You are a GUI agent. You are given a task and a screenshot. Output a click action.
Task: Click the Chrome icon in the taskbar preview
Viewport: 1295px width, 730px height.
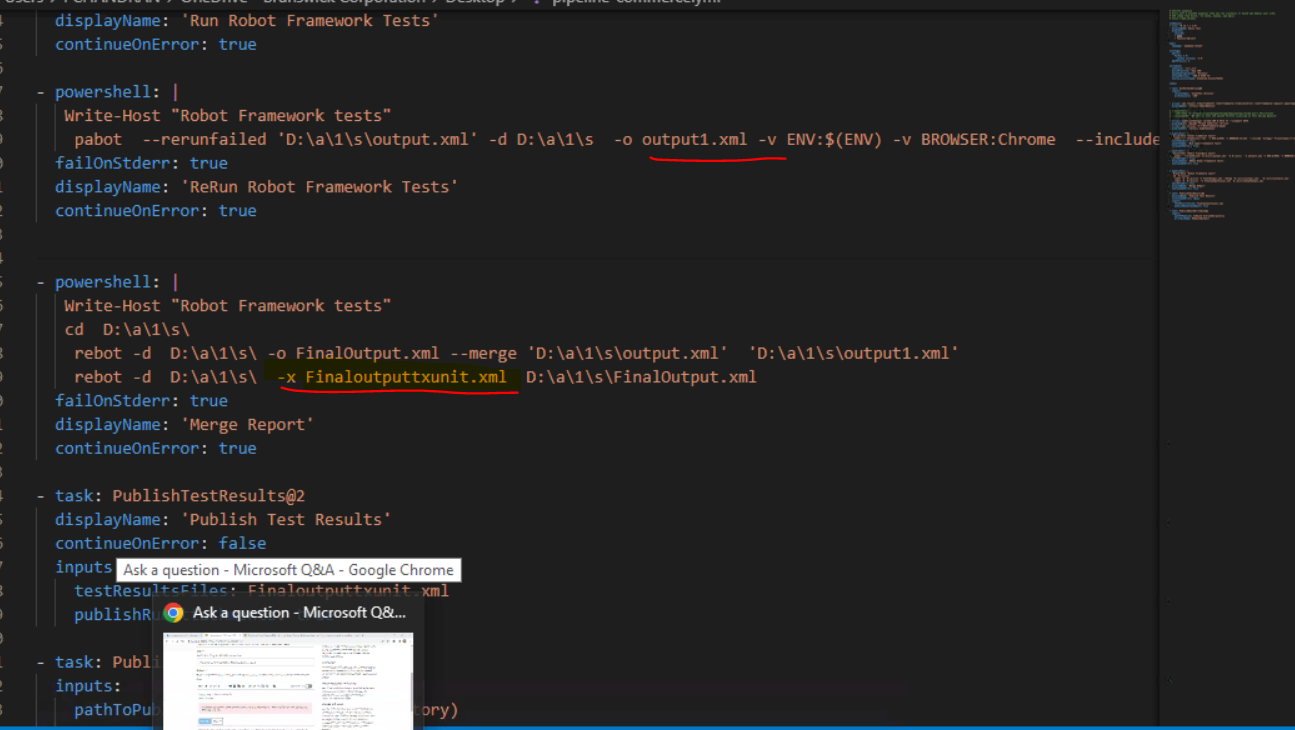tap(174, 613)
